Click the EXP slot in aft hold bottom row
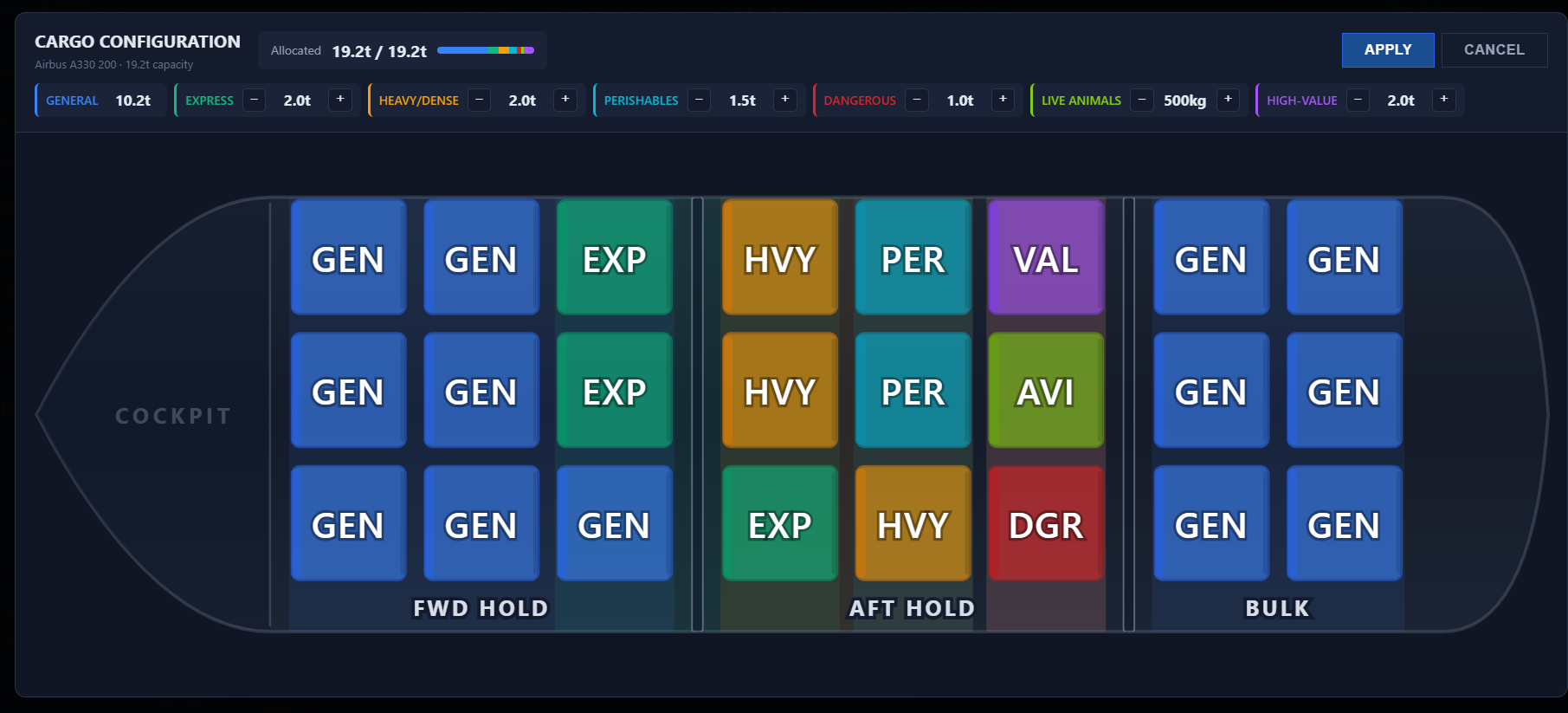1568x713 pixels. (x=780, y=523)
